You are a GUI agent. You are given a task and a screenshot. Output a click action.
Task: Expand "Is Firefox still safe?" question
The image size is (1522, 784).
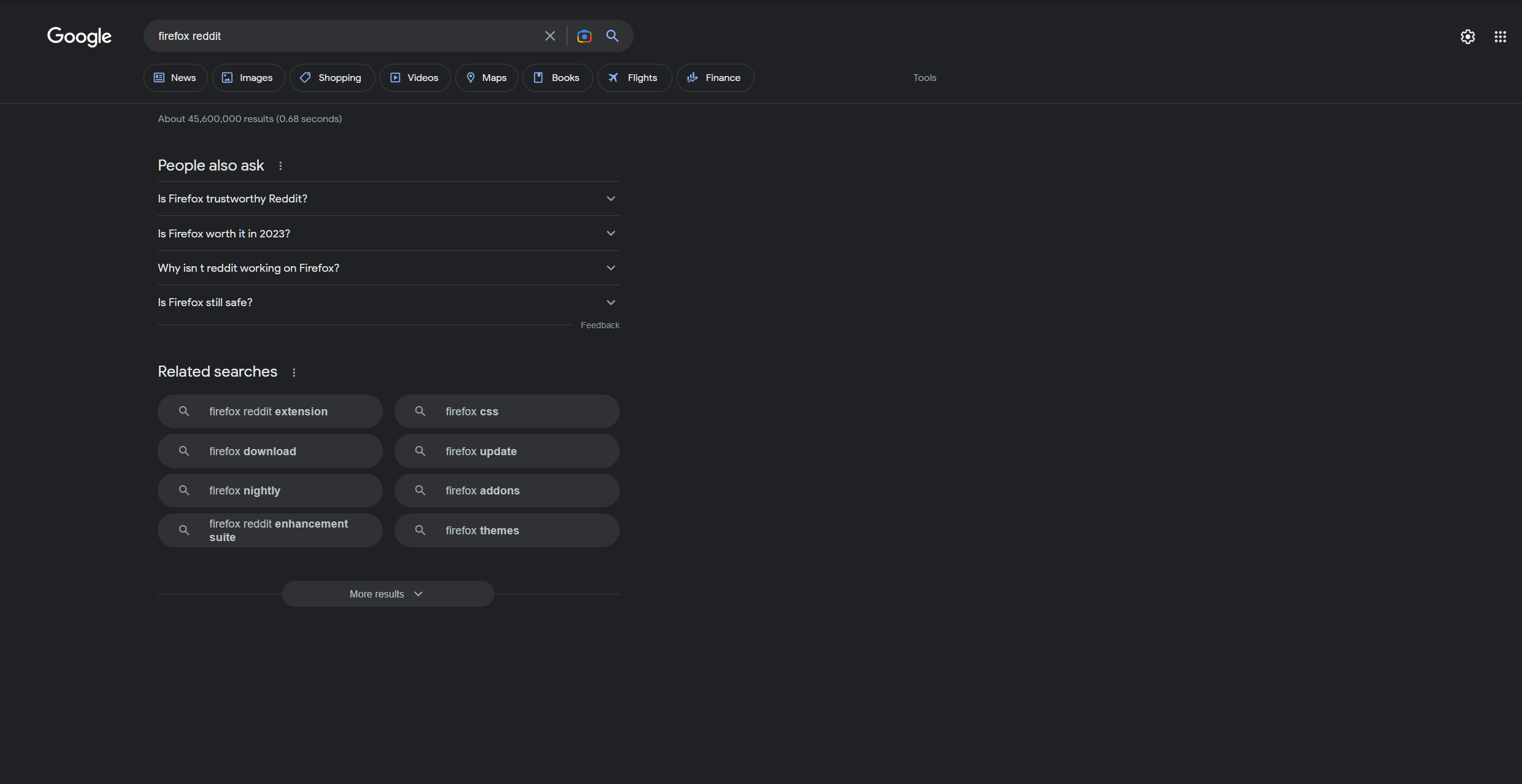click(x=388, y=302)
